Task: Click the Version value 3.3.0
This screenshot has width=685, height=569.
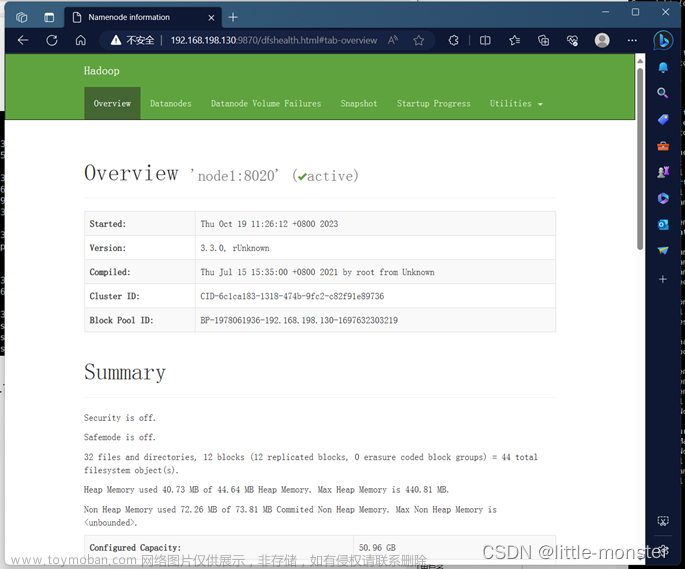Action: click(235, 248)
